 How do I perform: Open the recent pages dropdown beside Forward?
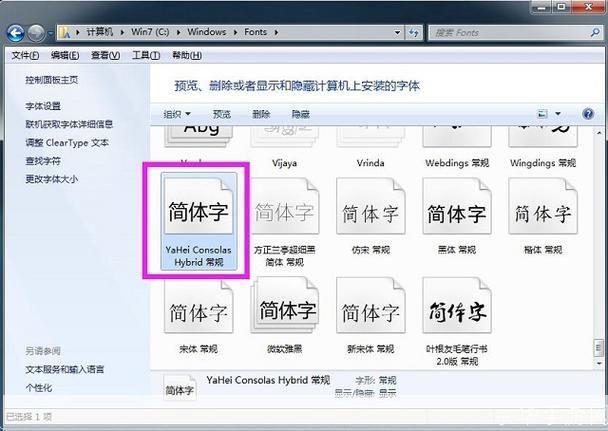tap(50, 34)
